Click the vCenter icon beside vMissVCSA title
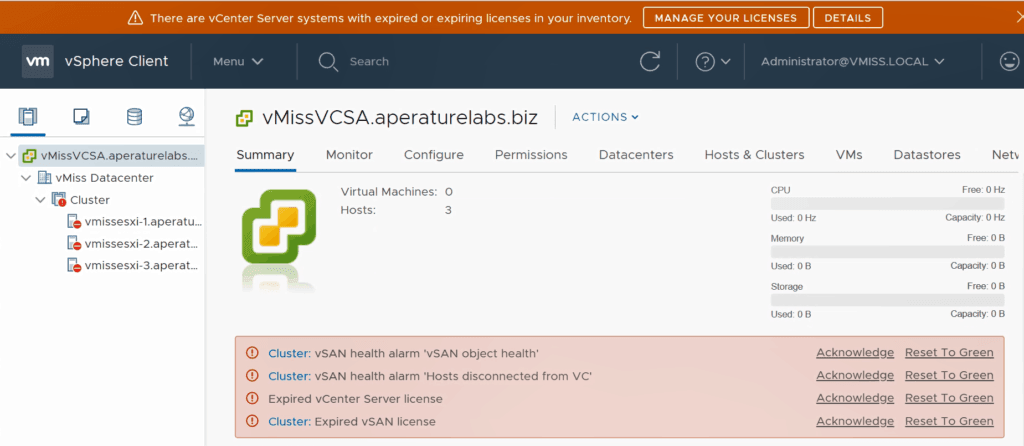Viewport: 1024px width, 446px height. (x=244, y=118)
